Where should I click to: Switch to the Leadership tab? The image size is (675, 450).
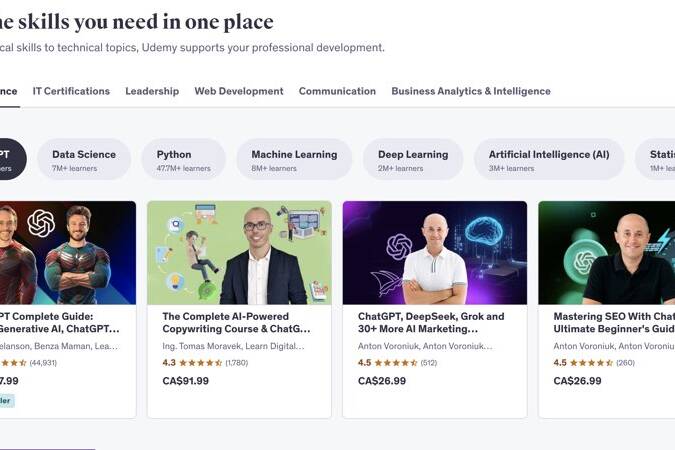point(152,91)
